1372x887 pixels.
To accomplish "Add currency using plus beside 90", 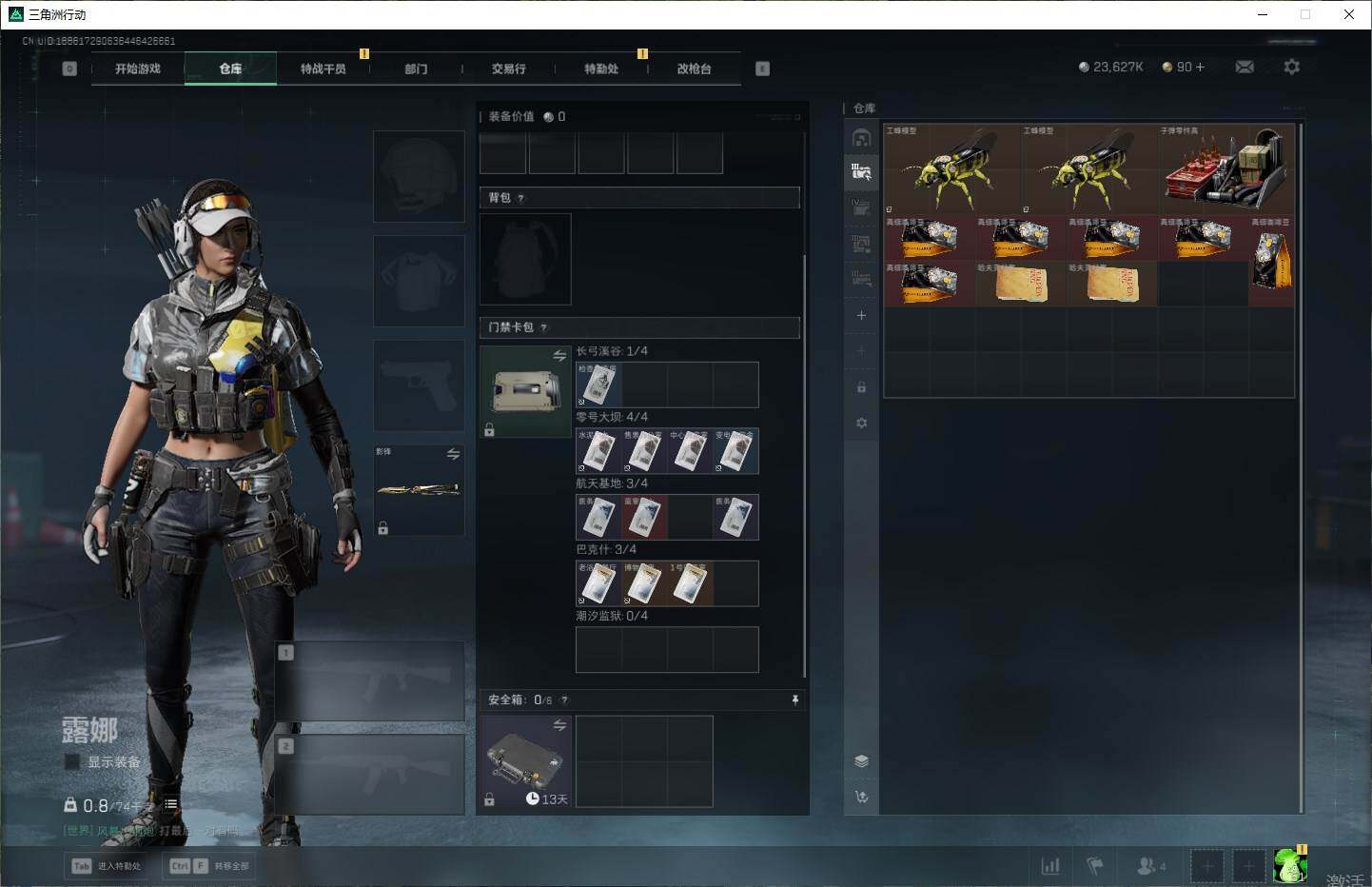I will point(1200,67).
